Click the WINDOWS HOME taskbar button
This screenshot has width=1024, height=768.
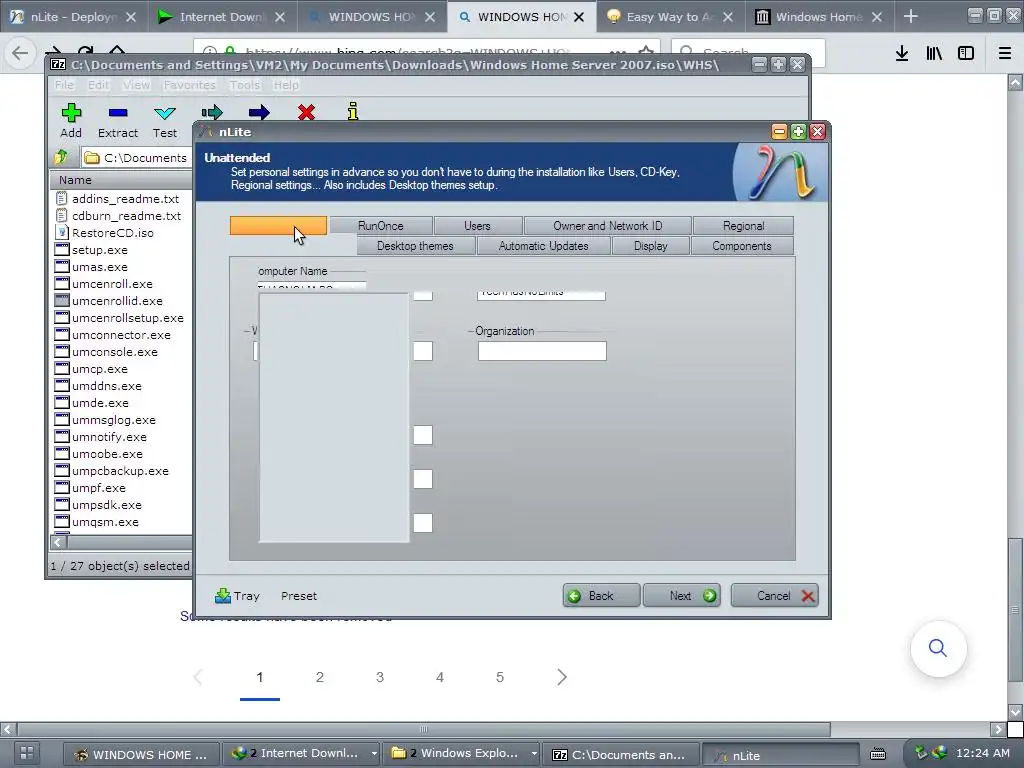pyautogui.click(x=140, y=754)
